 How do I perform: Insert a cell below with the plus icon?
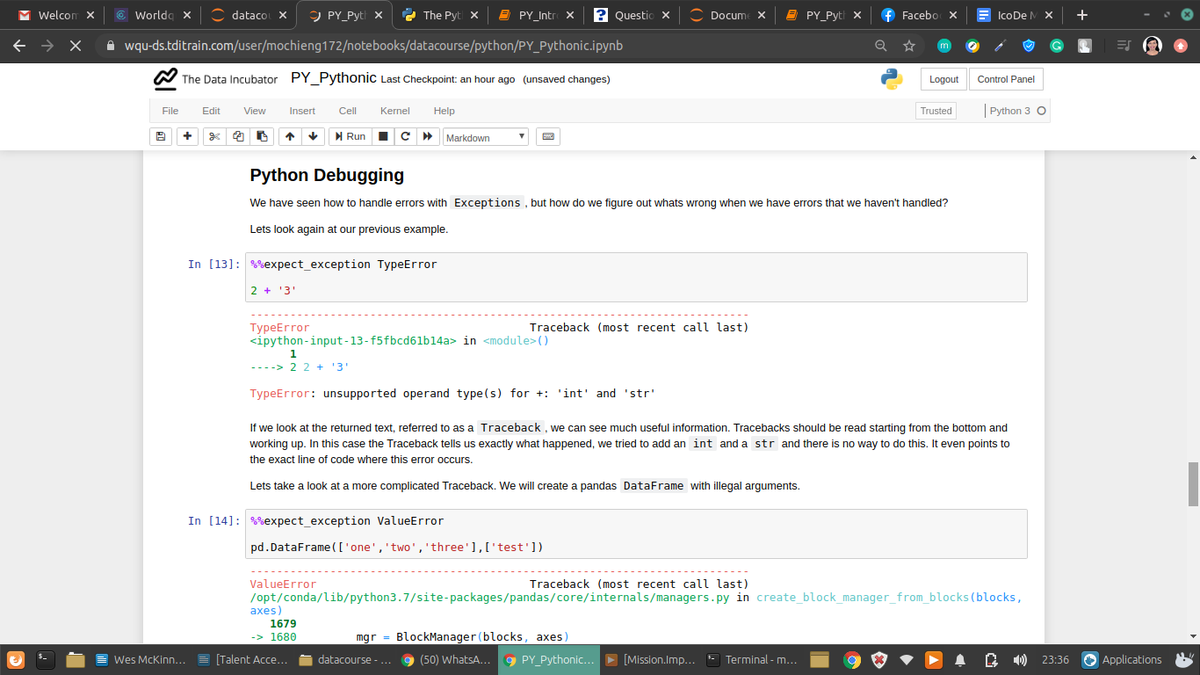(x=187, y=137)
